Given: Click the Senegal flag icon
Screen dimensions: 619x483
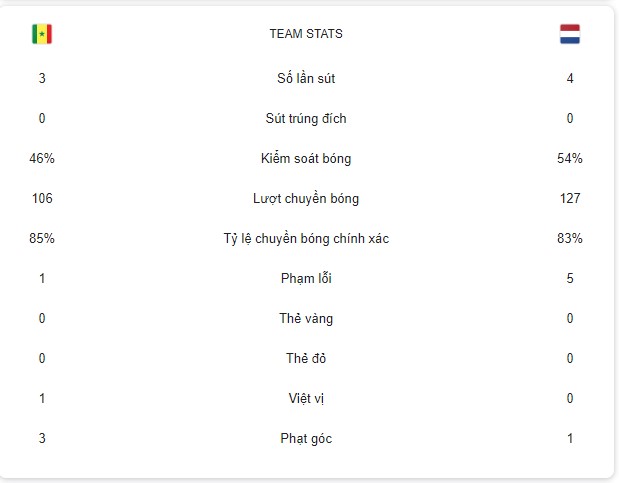Looking at the screenshot, I should point(42,34).
